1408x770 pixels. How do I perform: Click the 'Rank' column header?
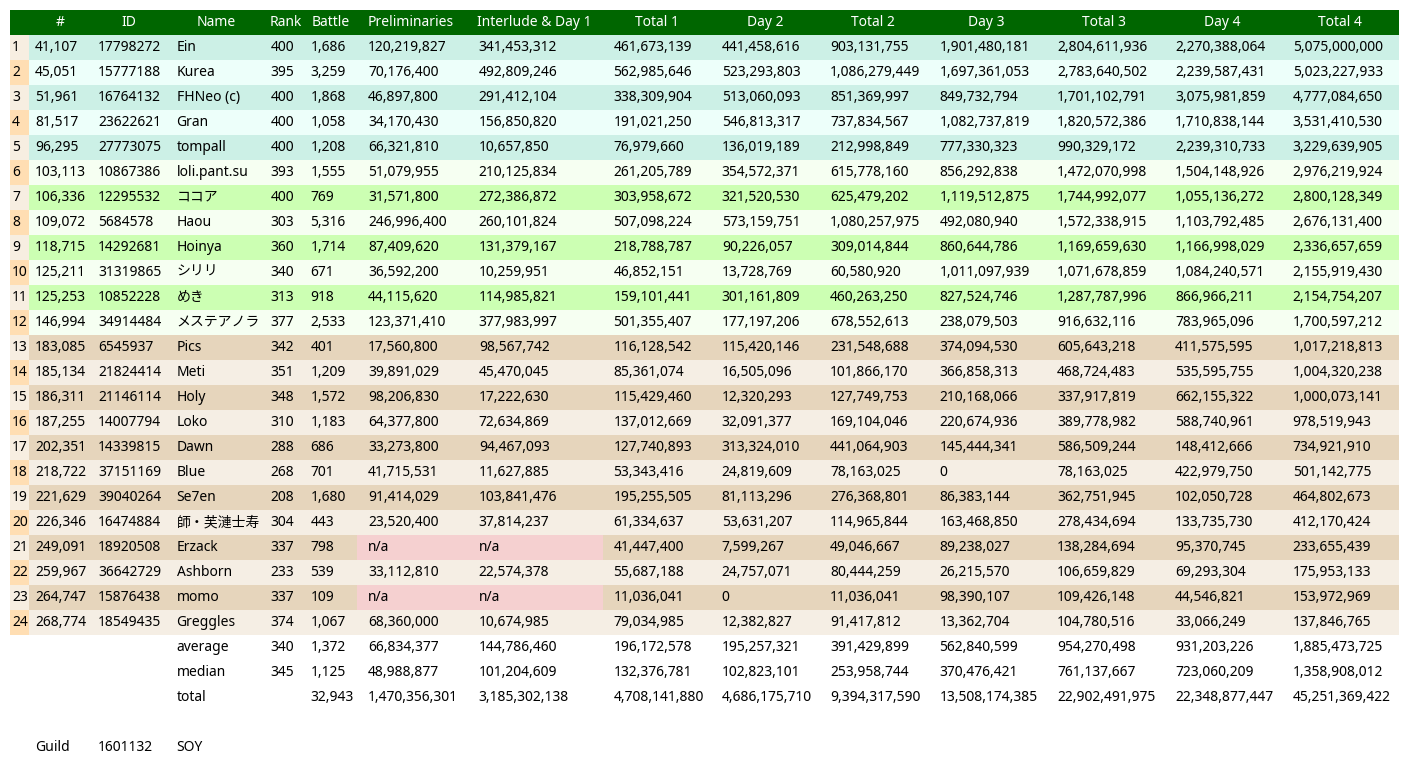285,21
